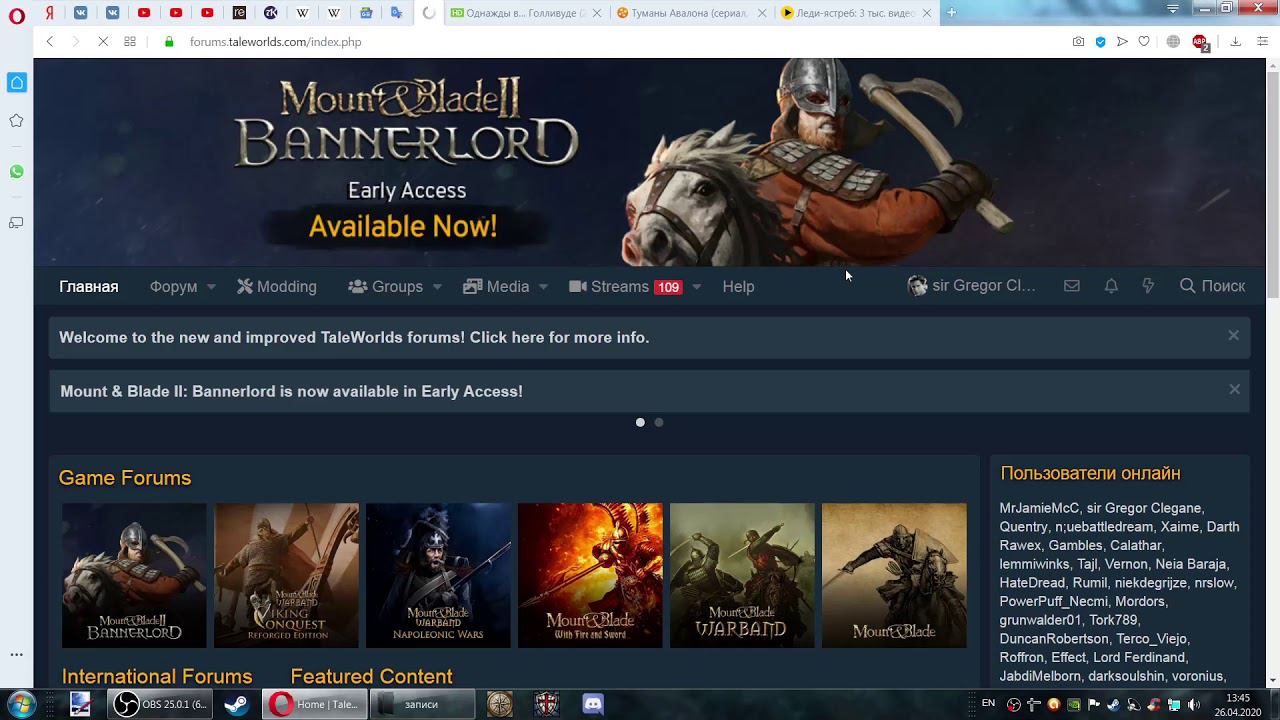Open the Bannerlord forum thumbnail
Image resolution: width=1280 pixels, height=720 pixels.
point(134,575)
